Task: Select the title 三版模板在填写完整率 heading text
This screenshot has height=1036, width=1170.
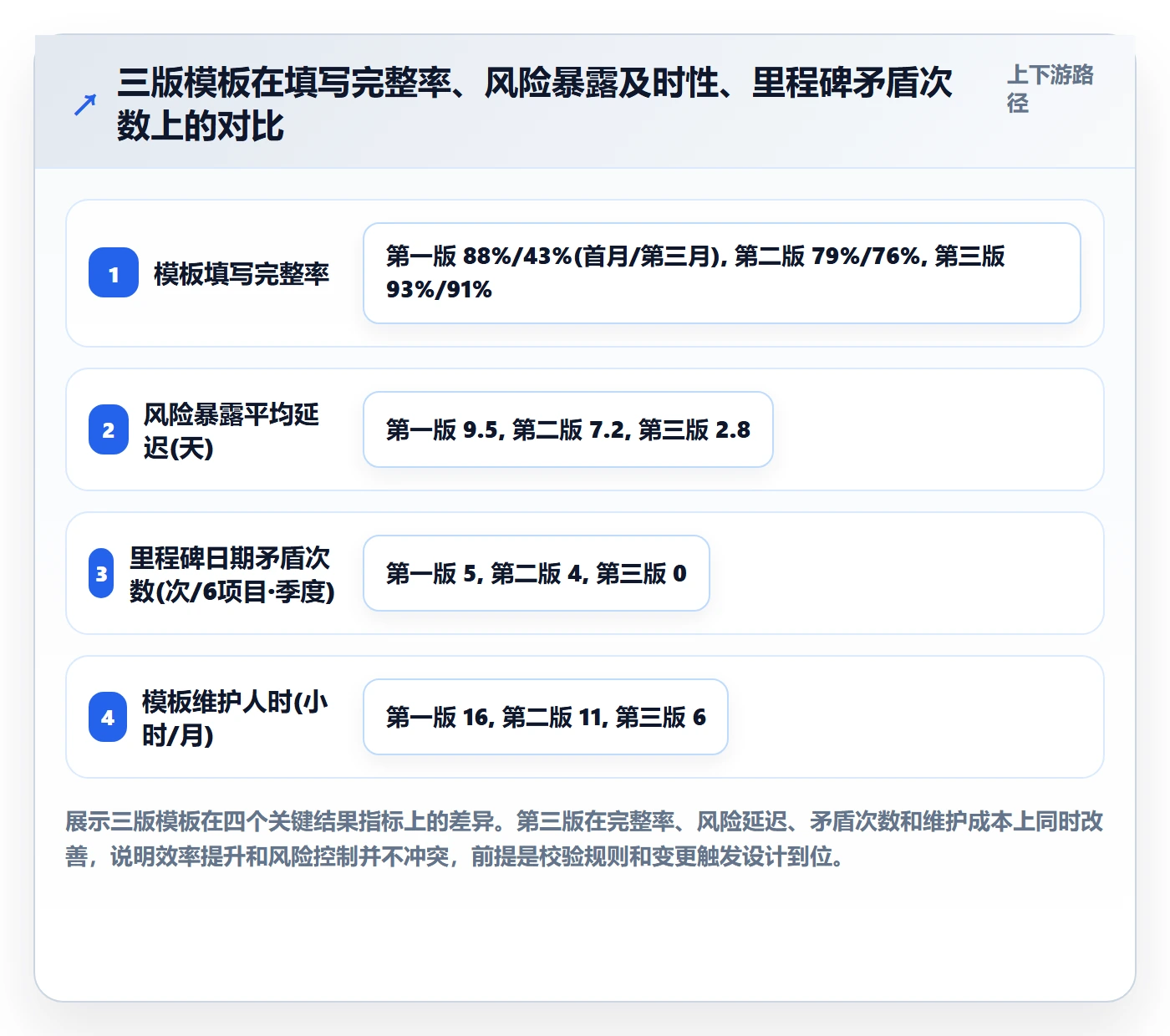Action: coord(535,104)
